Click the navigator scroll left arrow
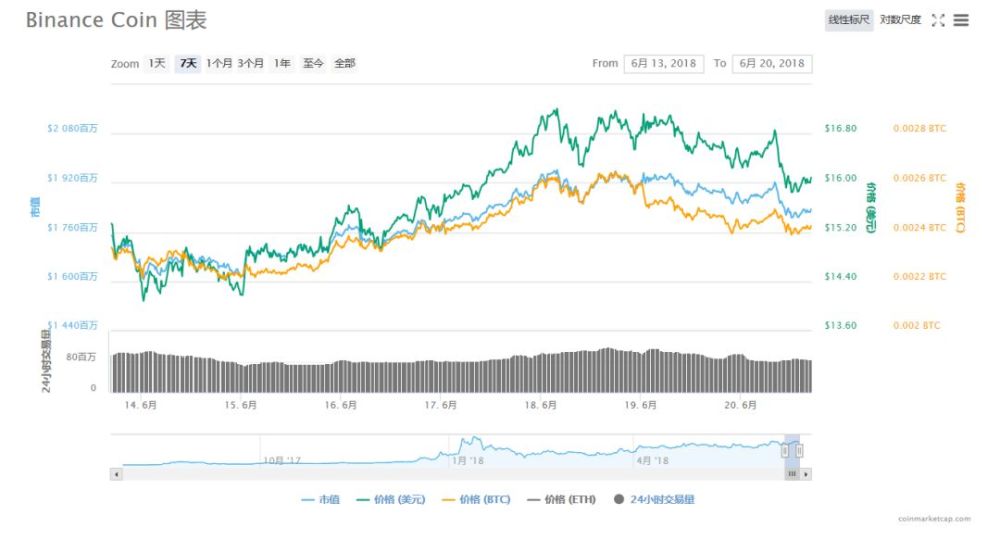1000x540 pixels. pyautogui.click(x=116, y=473)
